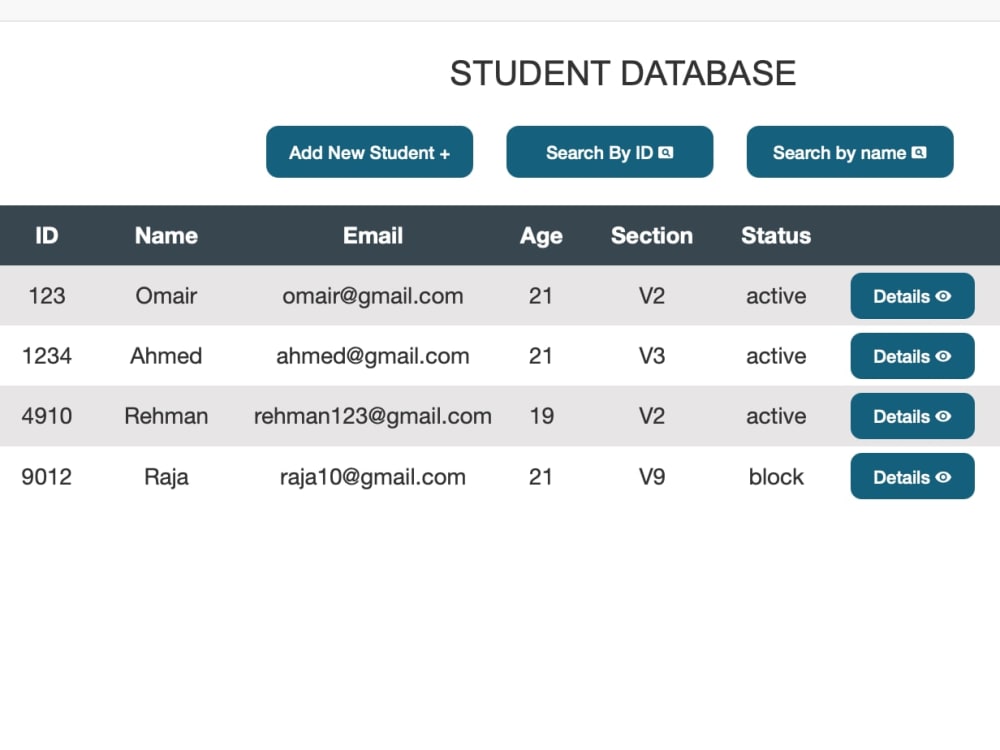This screenshot has width=1000, height=750.
Task: Click the active status in Omair's row
Action: tap(776, 296)
